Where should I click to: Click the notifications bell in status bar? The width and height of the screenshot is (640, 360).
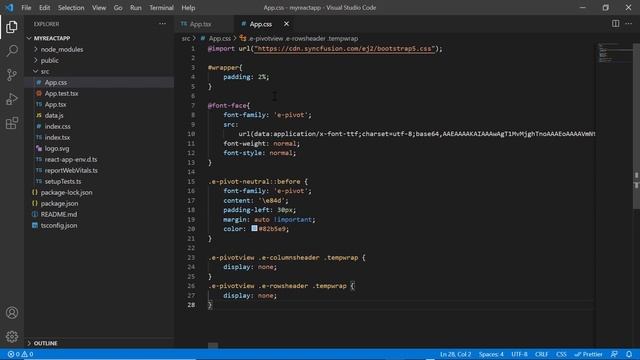(629, 354)
